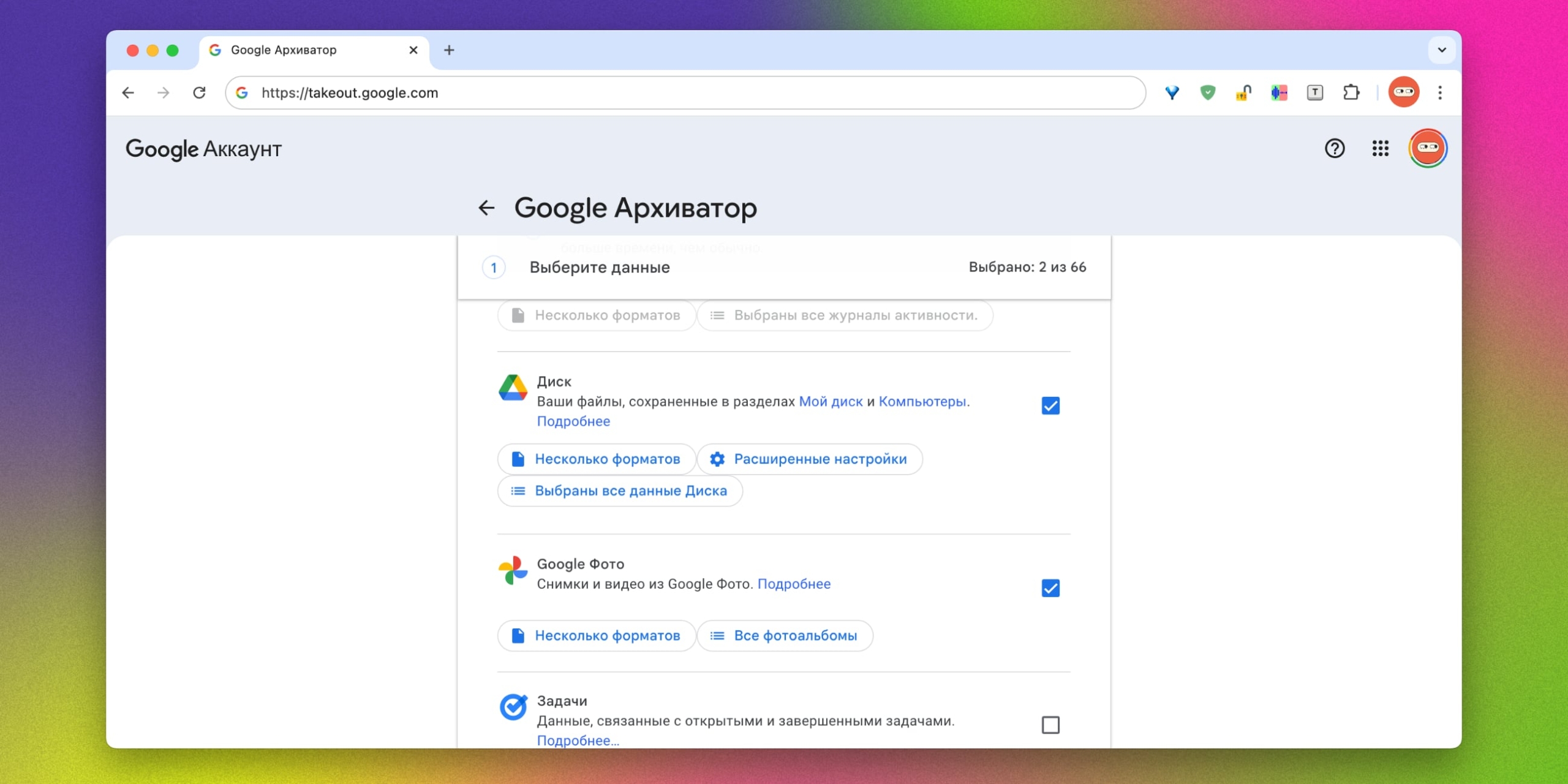Image resolution: width=1568 pixels, height=784 pixels.
Task: Open Chrome's three-dot menu
Action: (1440, 92)
